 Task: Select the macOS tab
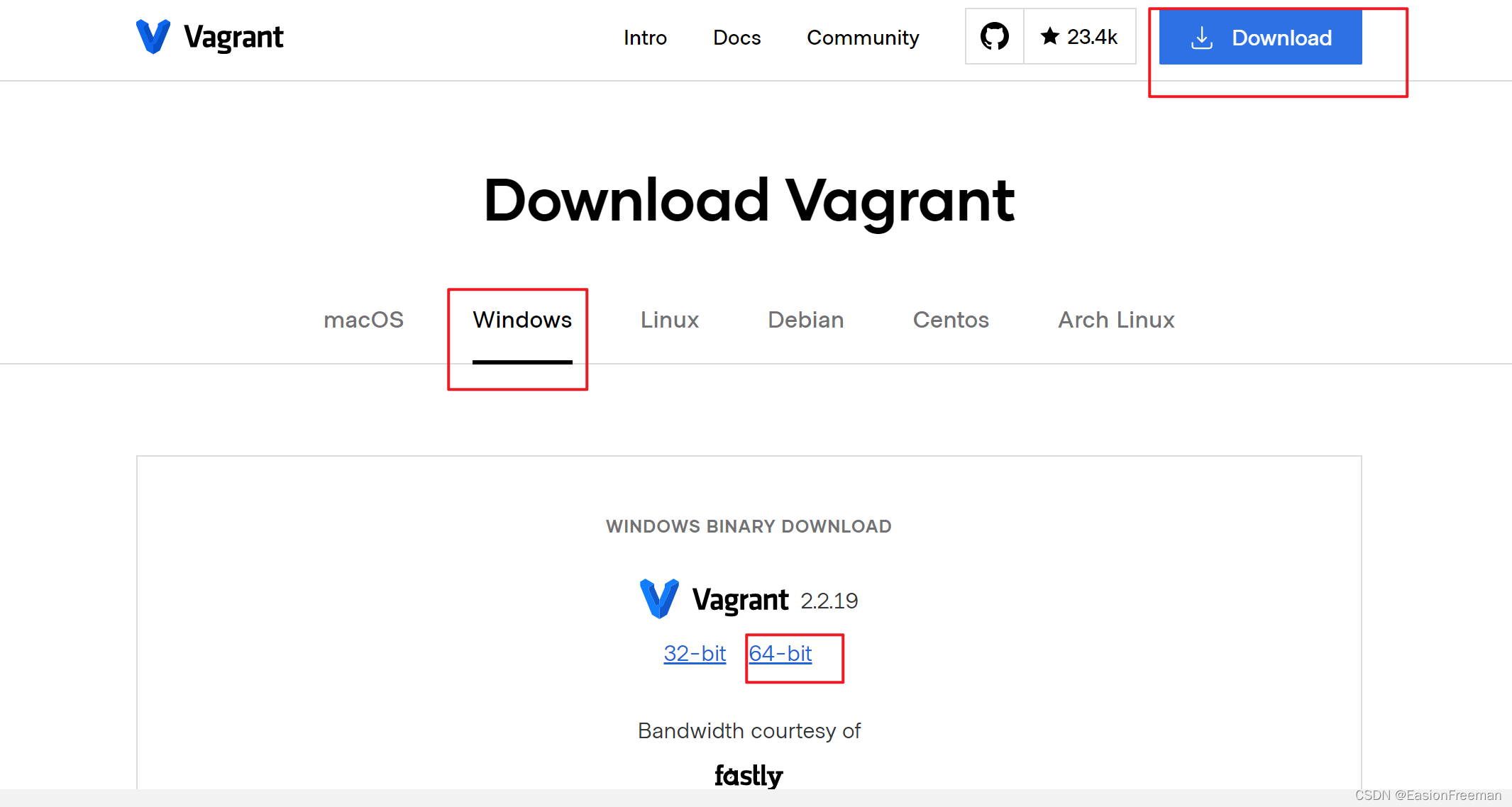tap(364, 320)
